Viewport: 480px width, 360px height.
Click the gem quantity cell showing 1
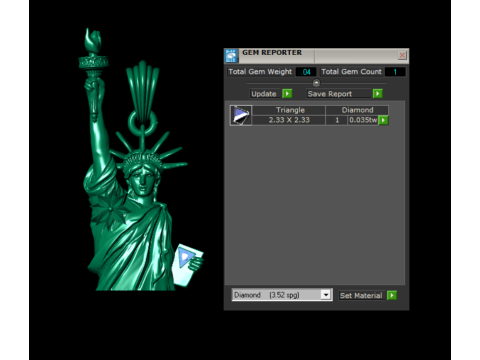[x=337, y=120]
